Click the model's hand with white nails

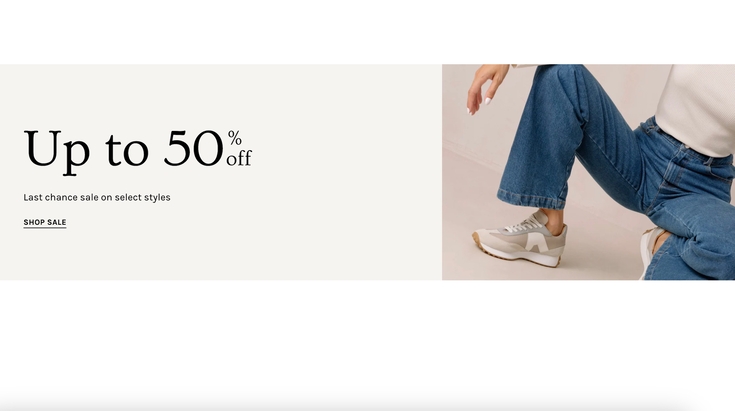(486, 88)
